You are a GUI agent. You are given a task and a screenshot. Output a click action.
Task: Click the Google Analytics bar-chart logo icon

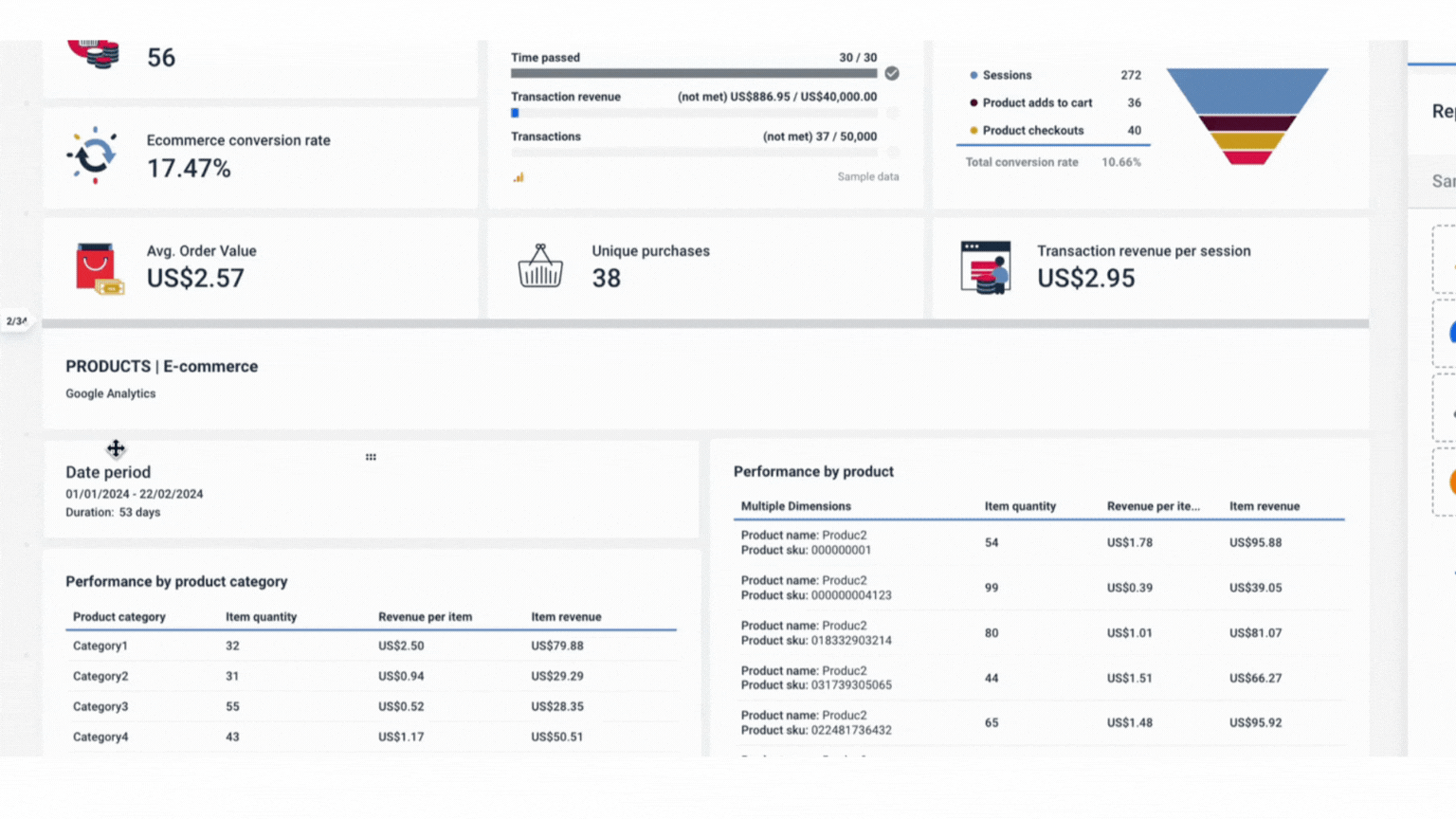point(519,177)
